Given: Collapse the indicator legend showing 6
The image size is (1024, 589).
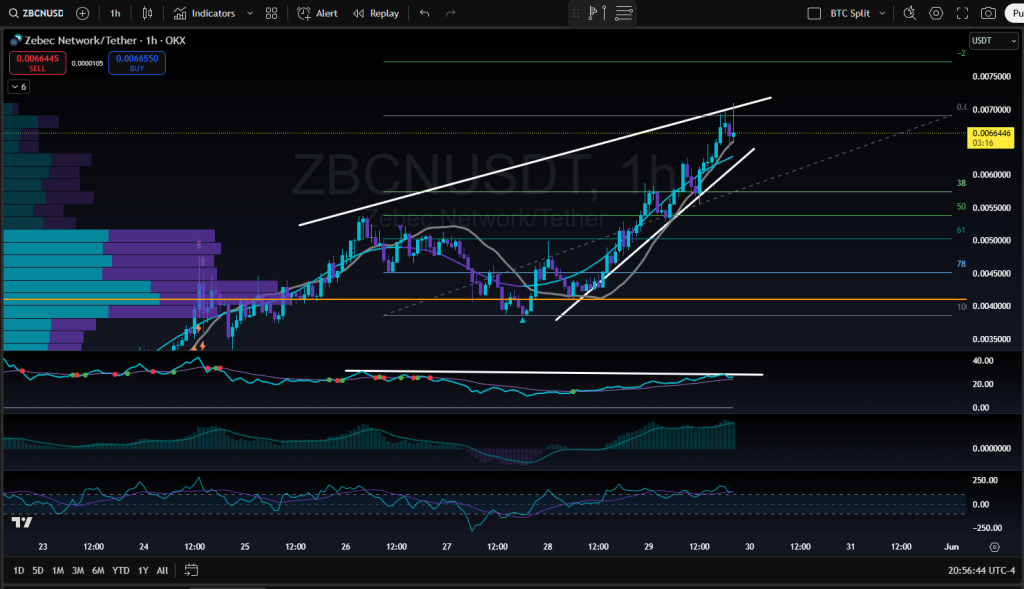Looking at the screenshot, I should pos(19,87).
